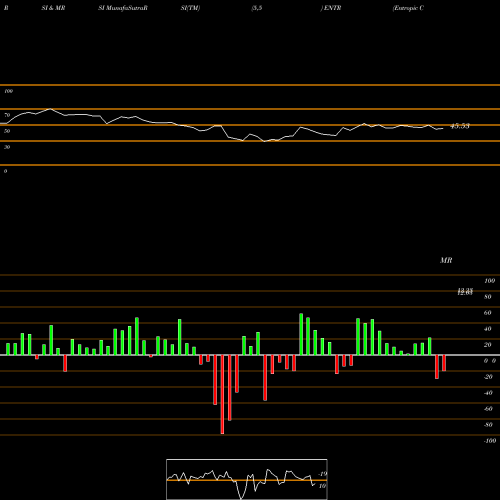
Task: Click the MR axis label -40
Action: [488, 393]
